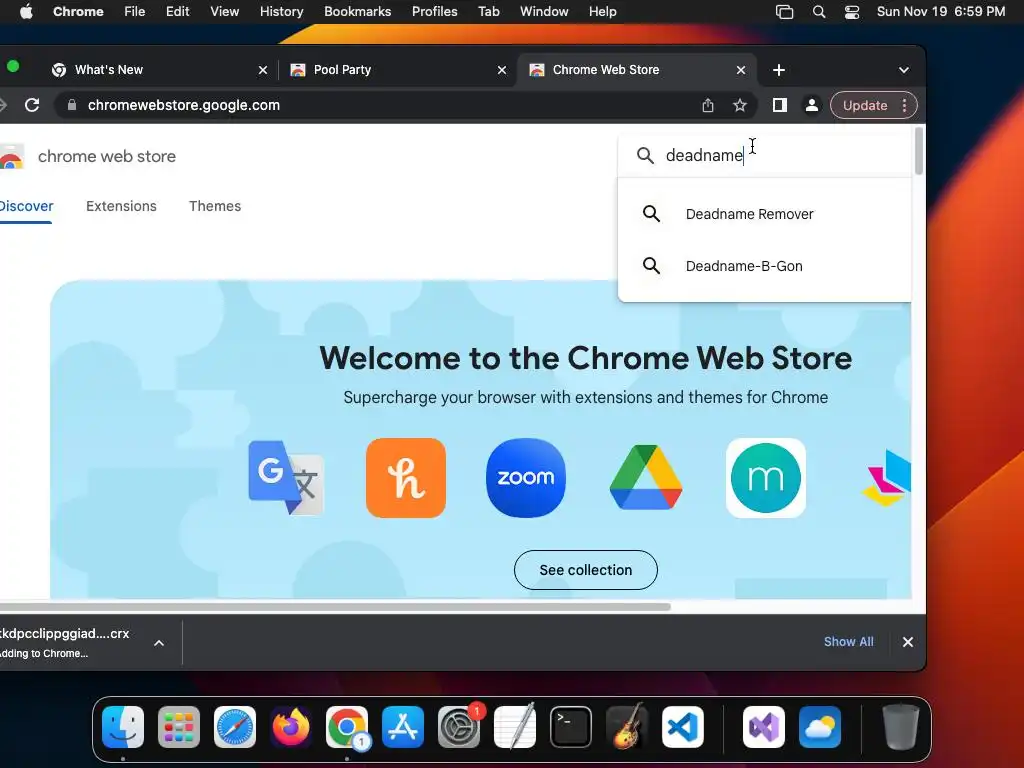Open the History menu
Viewport: 1024px width, 768px height.
(x=281, y=12)
